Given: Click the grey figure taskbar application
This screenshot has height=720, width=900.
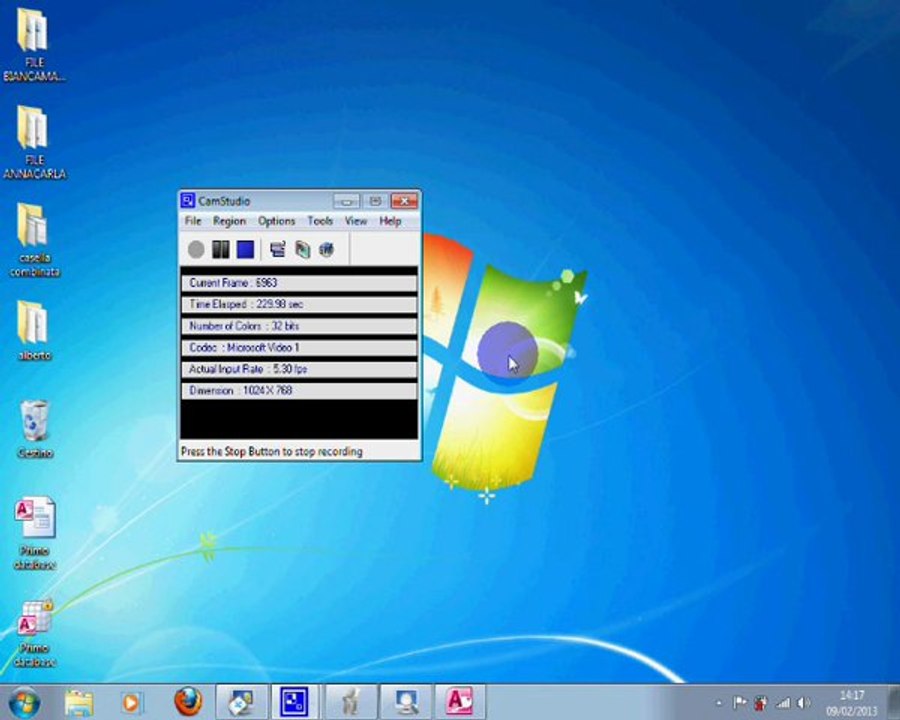Looking at the screenshot, I should (350, 702).
